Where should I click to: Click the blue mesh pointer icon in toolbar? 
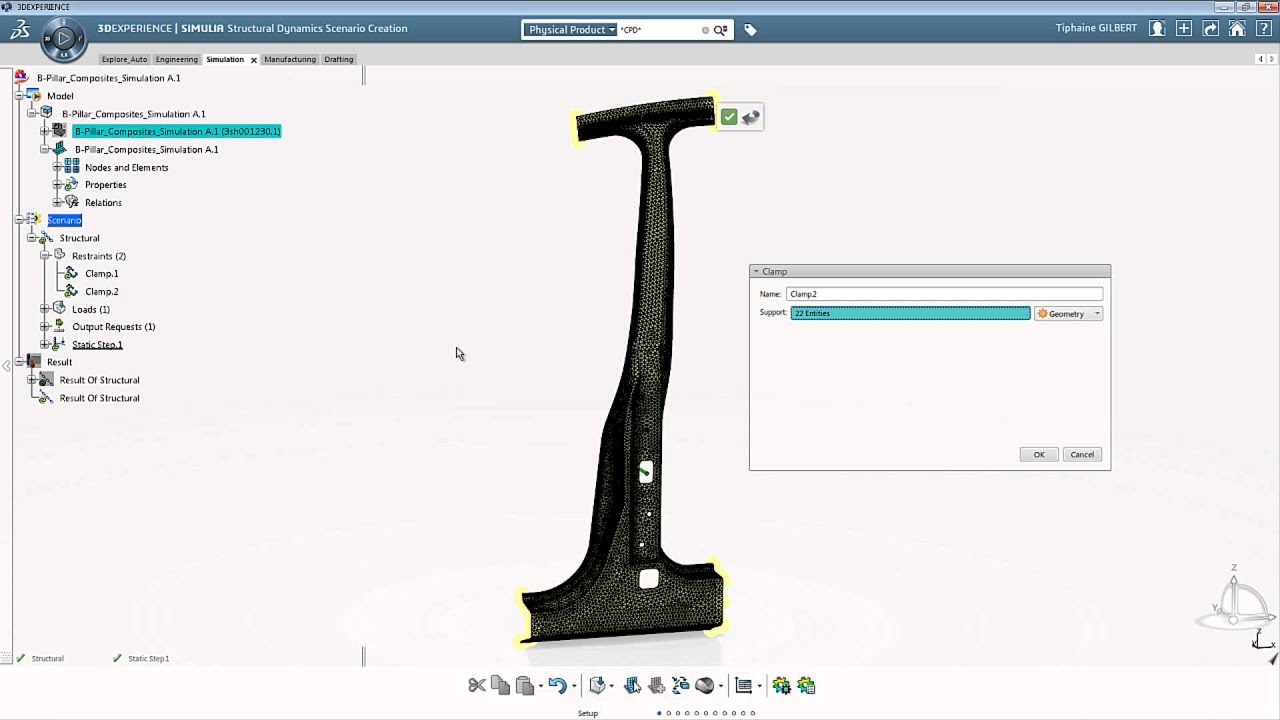coord(632,685)
